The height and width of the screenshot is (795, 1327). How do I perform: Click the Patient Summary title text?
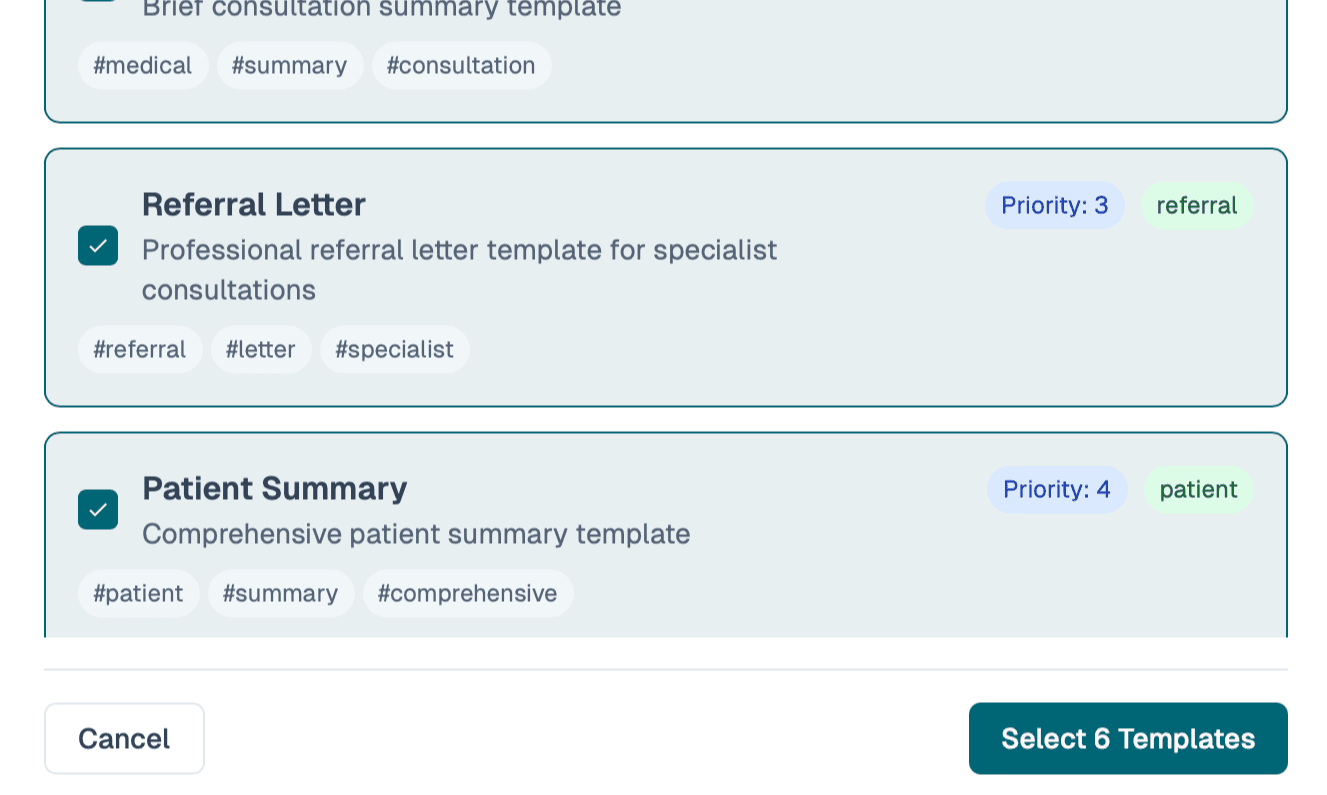click(x=274, y=488)
